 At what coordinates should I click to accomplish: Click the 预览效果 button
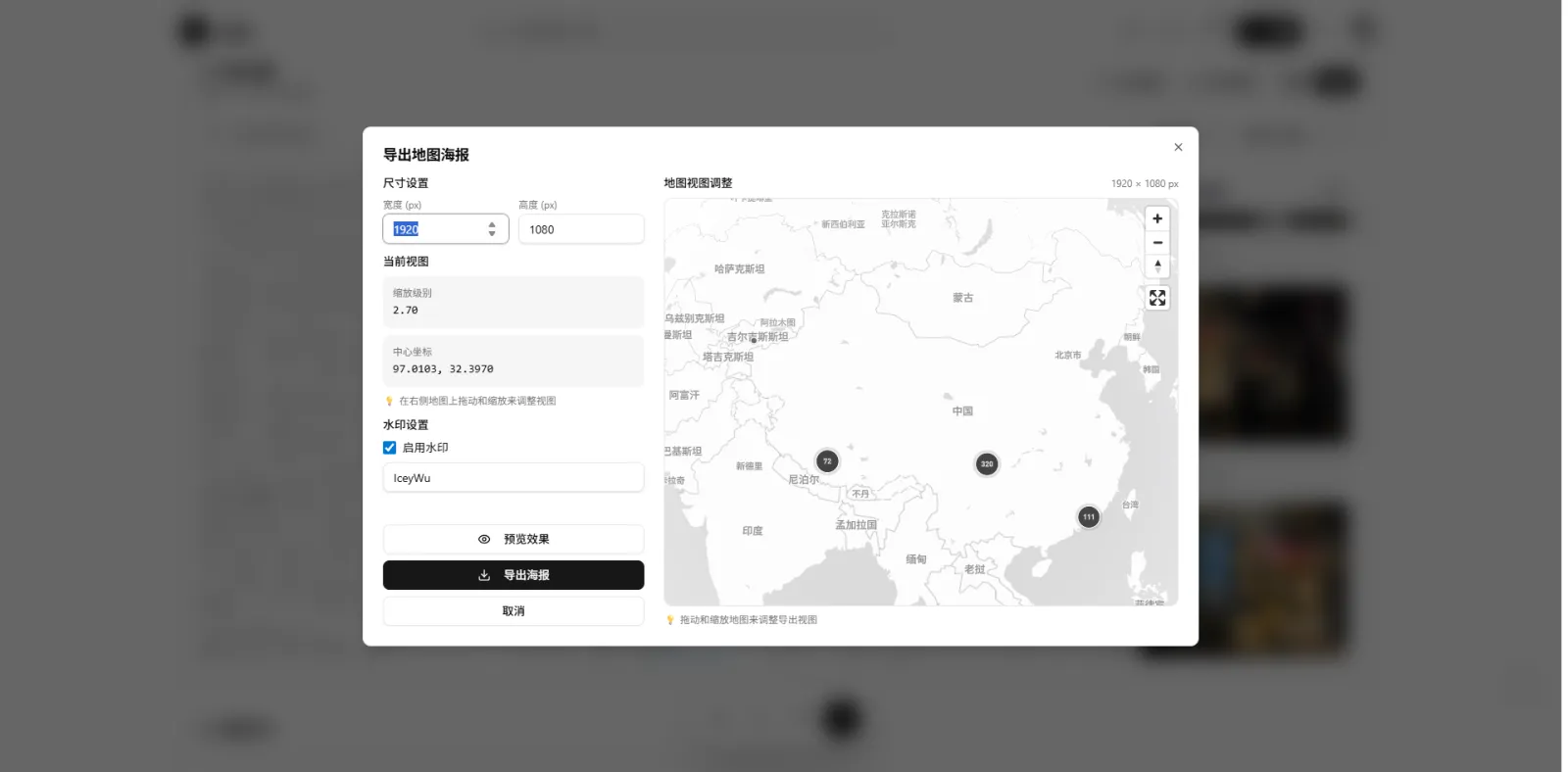point(514,539)
